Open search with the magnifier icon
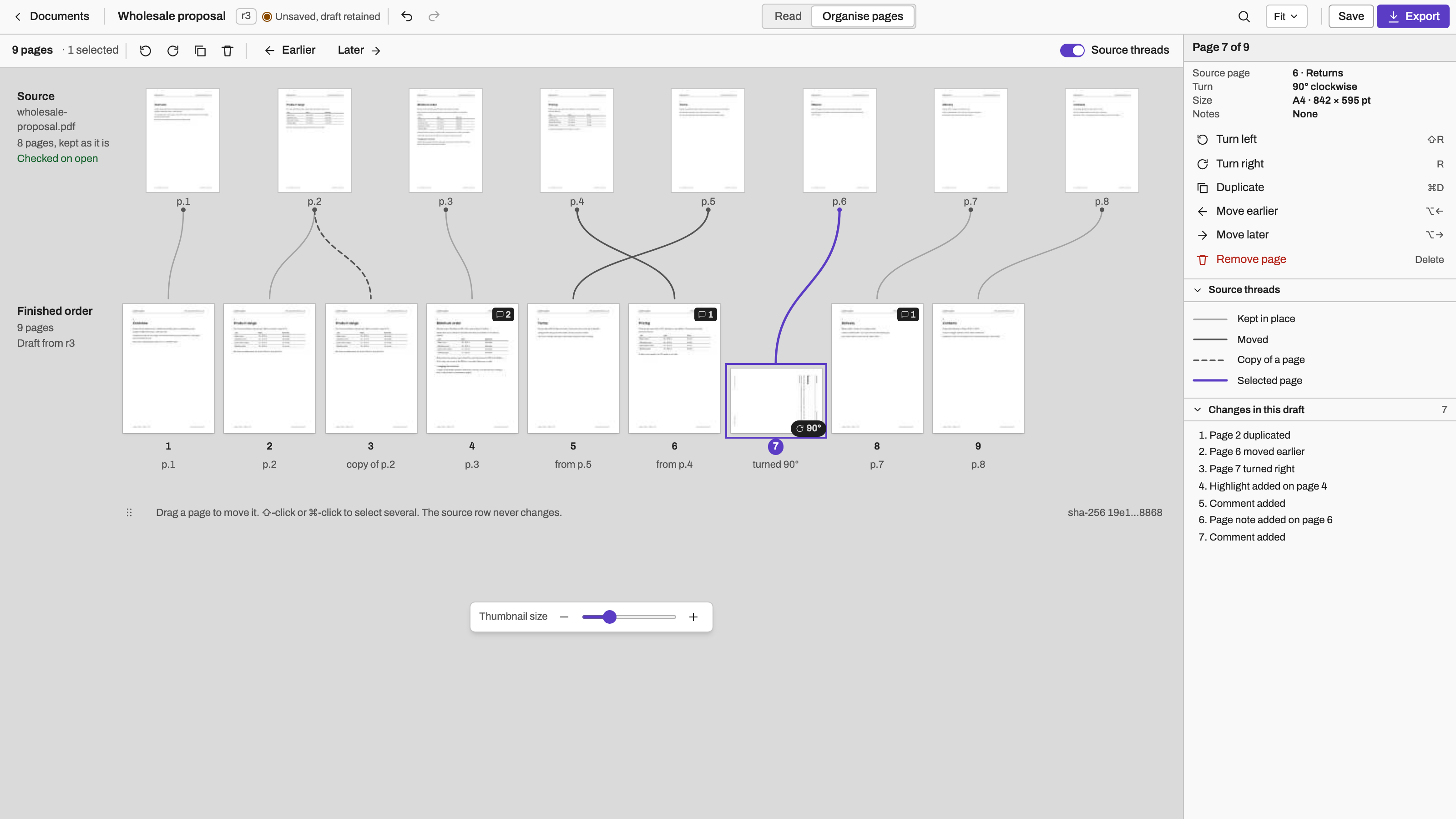Image resolution: width=1456 pixels, height=819 pixels. click(1244, 16)
